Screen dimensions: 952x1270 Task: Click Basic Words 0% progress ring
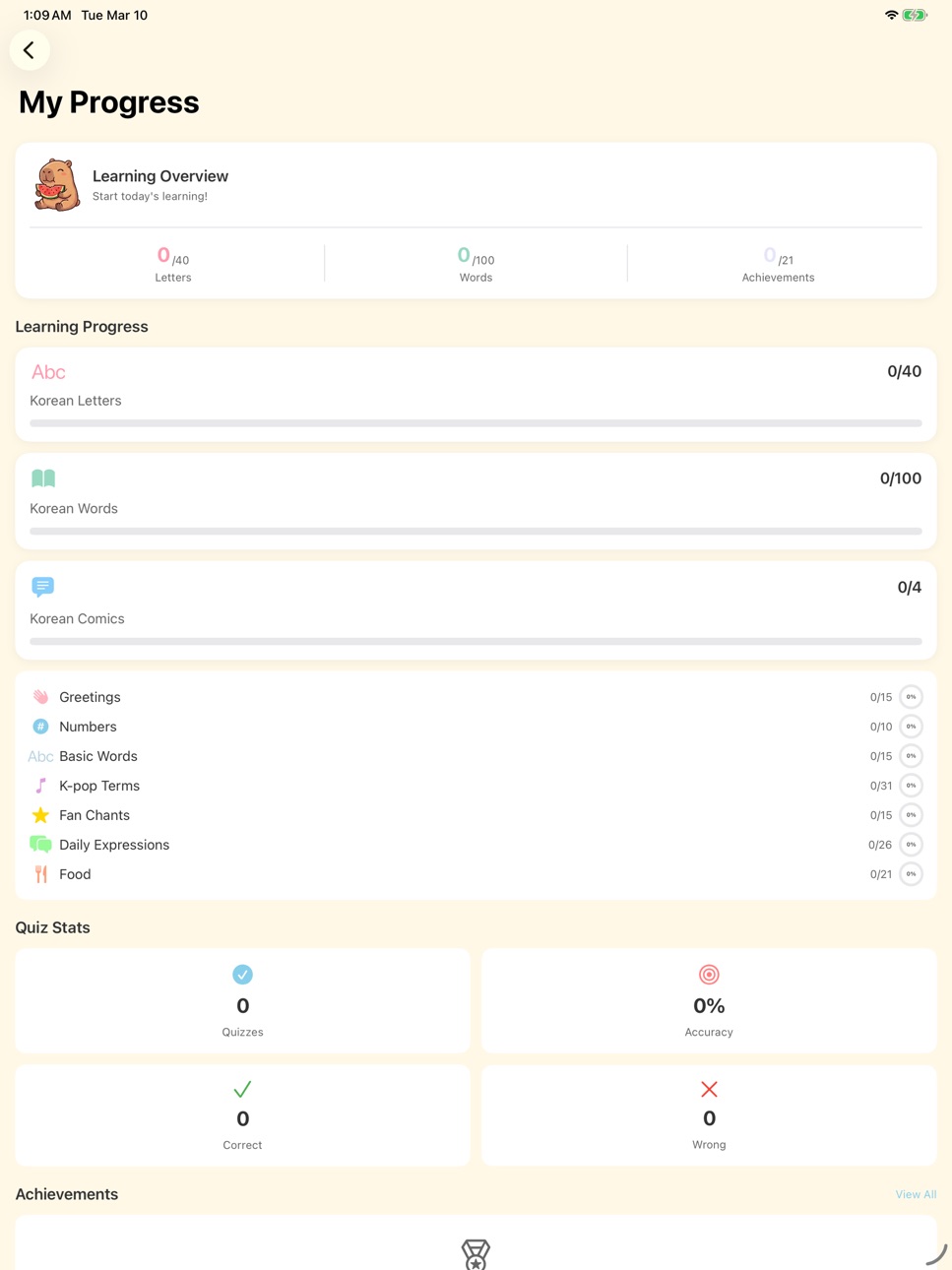click(x=912, y=756)
